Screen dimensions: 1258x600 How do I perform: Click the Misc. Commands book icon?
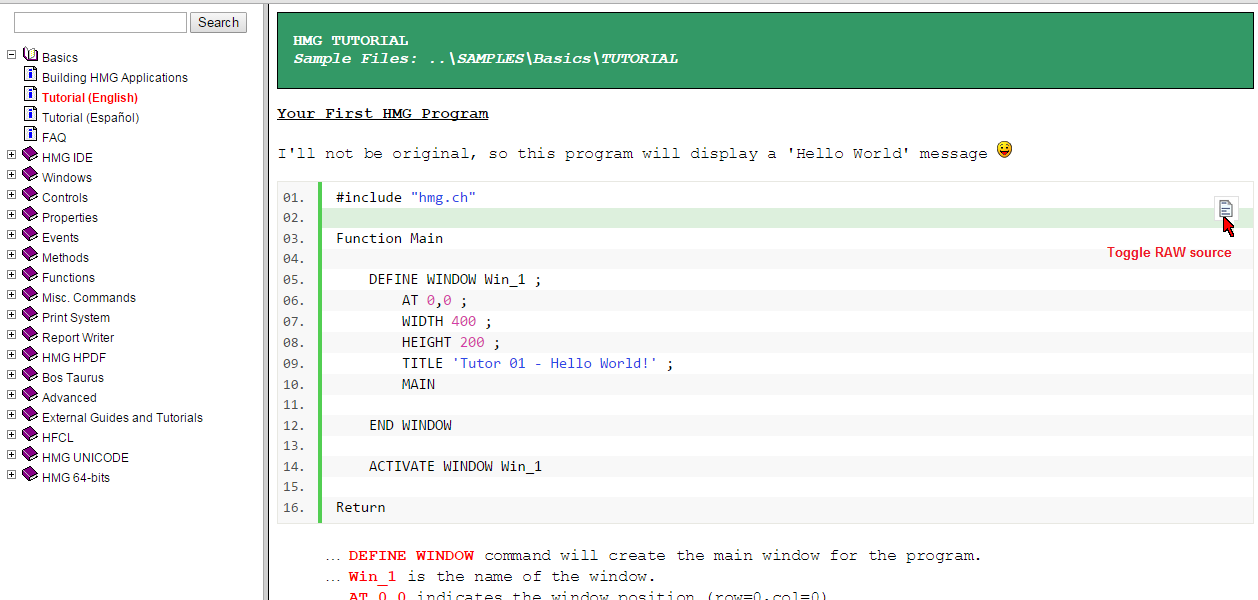[x=30, y=295]
